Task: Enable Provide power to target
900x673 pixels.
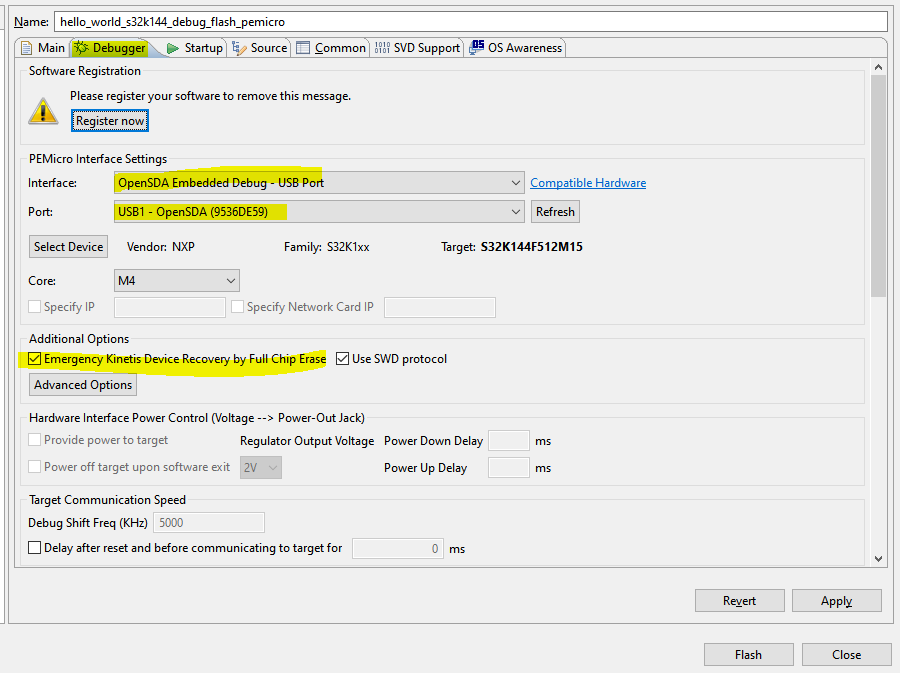Action: pos(34,440)
